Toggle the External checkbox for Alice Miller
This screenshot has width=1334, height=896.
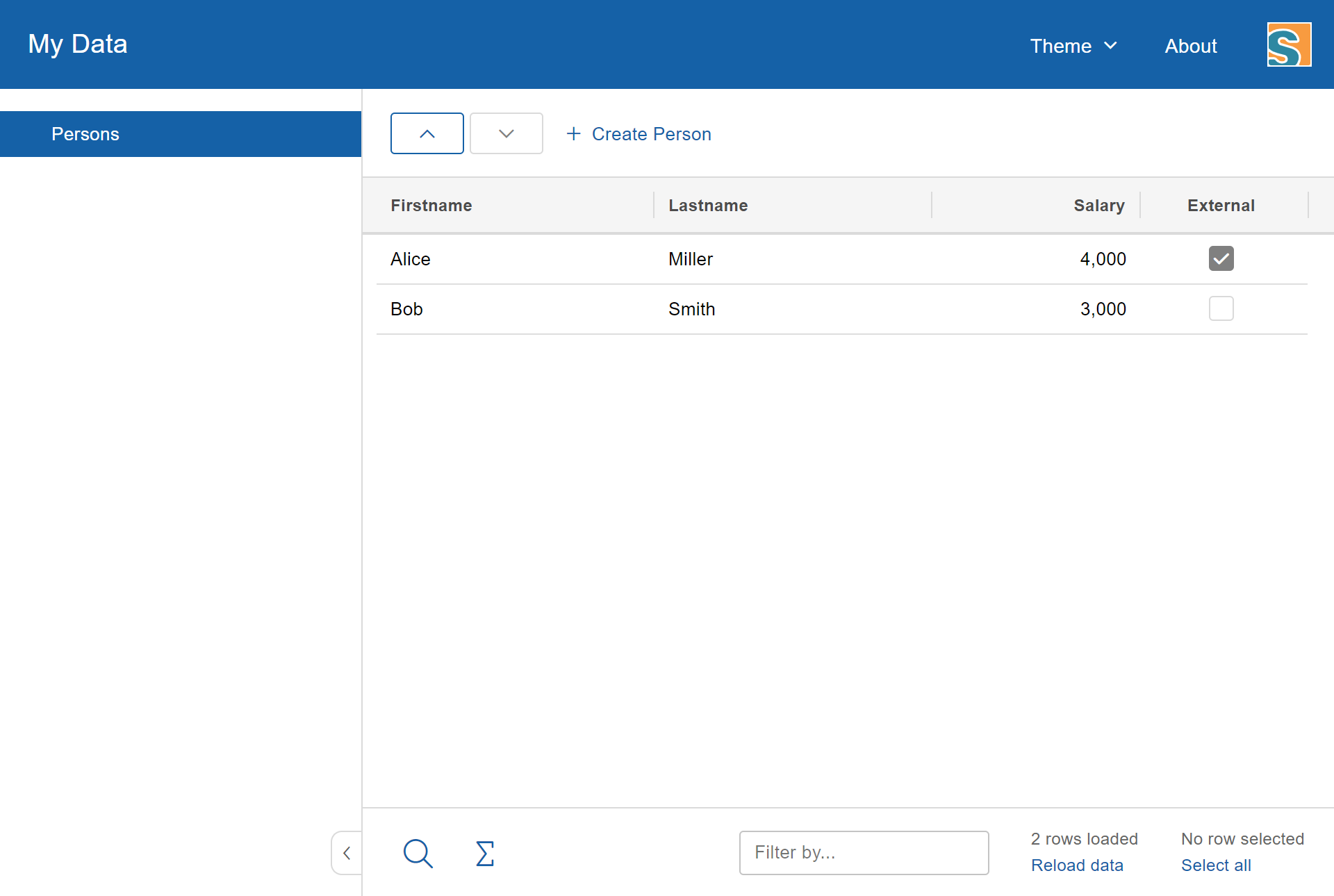tap(1222, 258)
